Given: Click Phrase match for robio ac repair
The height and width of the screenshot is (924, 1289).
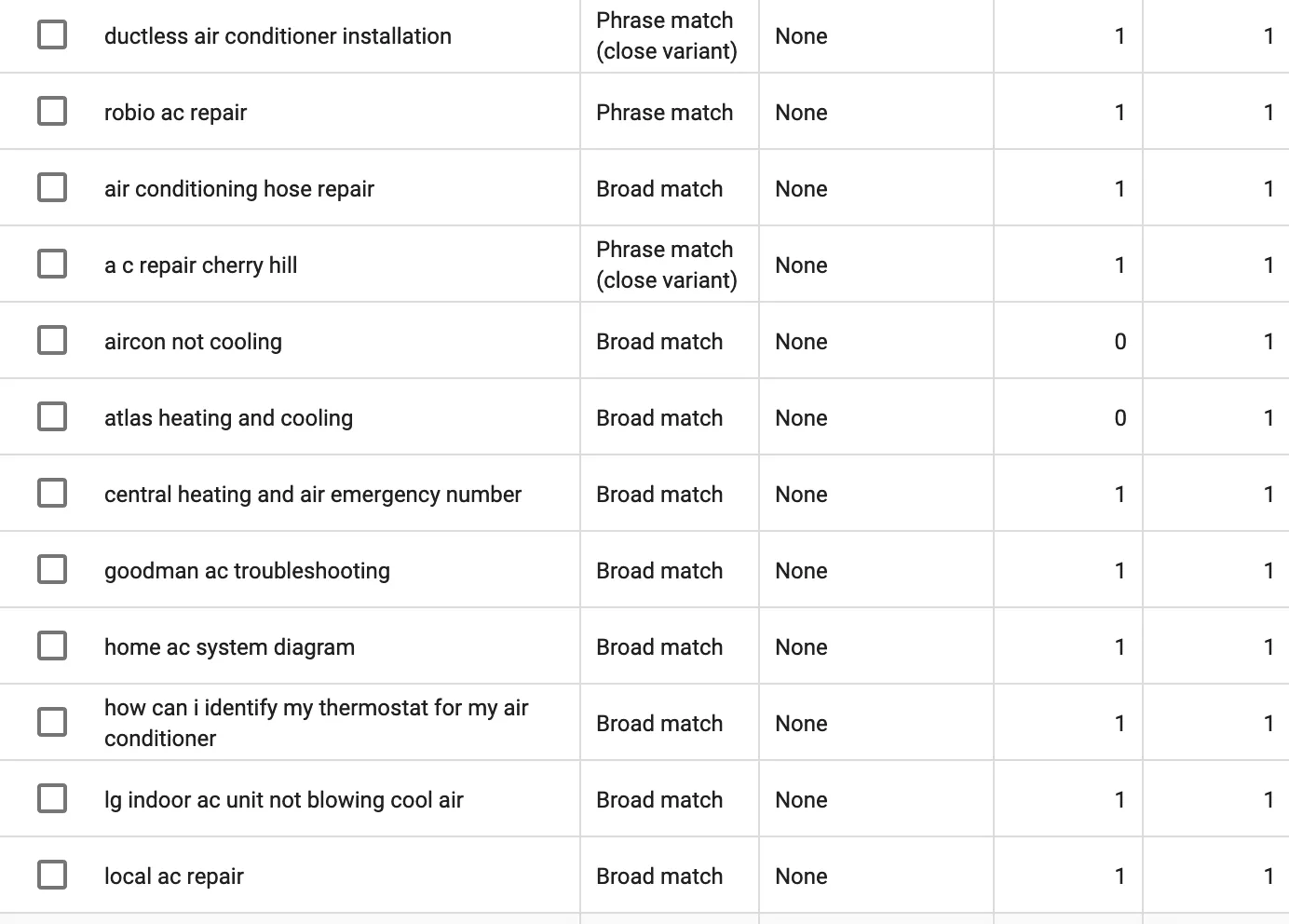Looking at the screenshot, I should click(664, 113).
